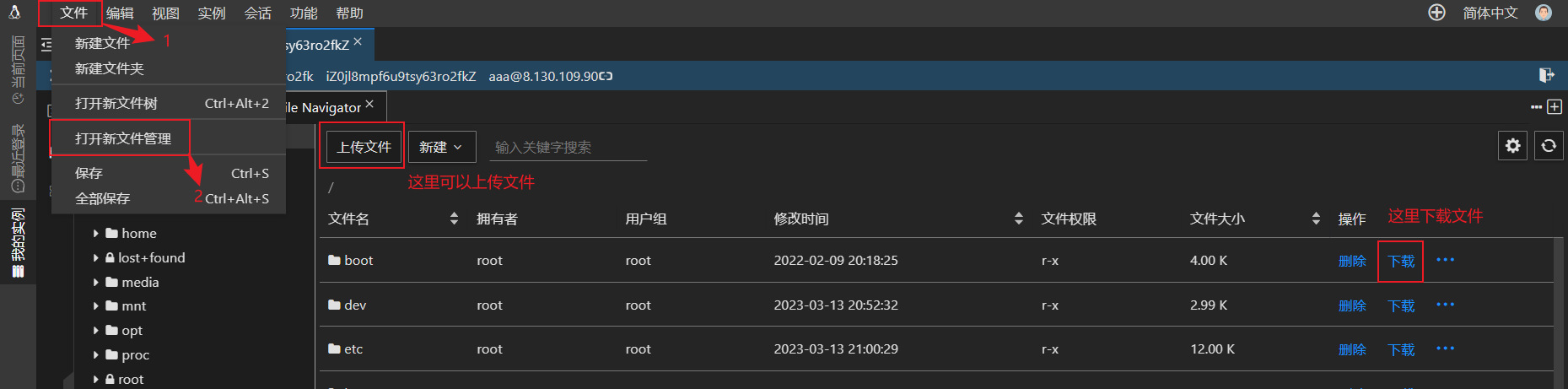Sort the list by 文件名 column
This screenshot has height=389, width=1568.
454,219
